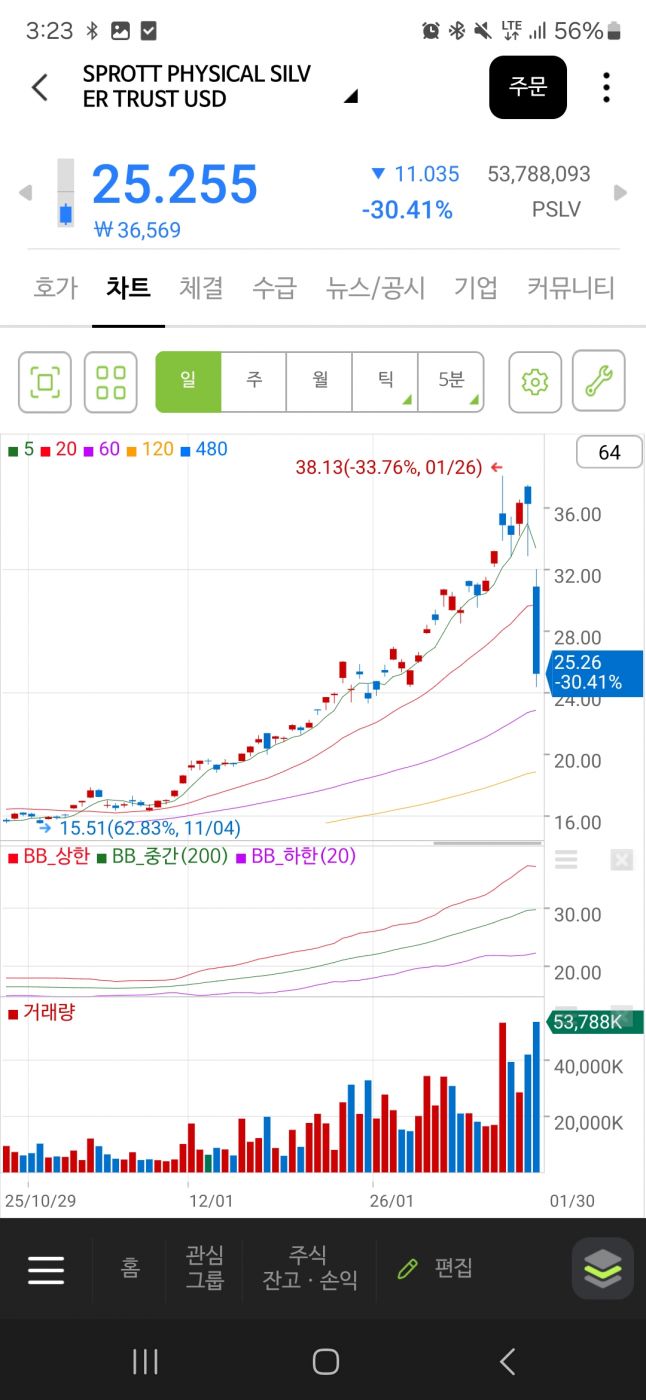The width and height of the screenshot is (646, 1400).
Task: Expand the 5분 minute interval dropdown
Action: coord(451,381)
